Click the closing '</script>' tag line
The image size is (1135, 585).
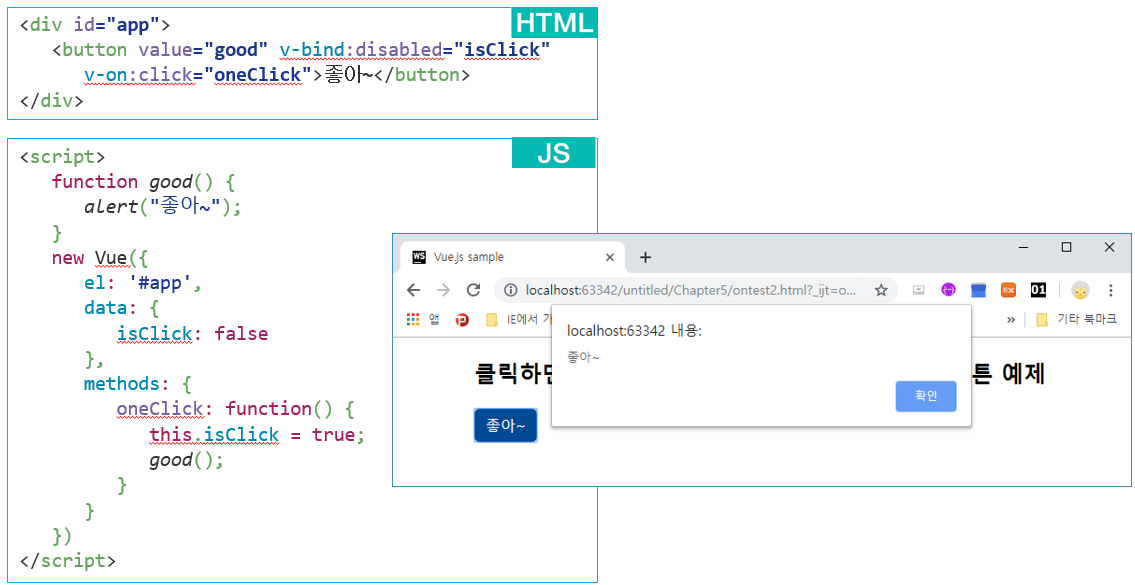(67, 561)
